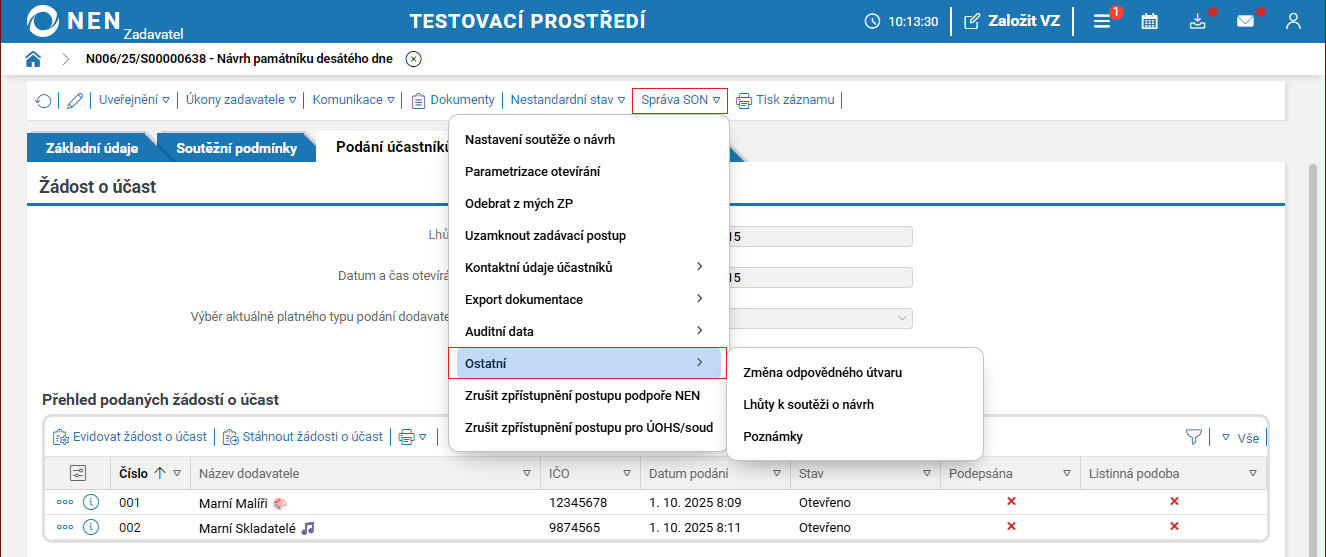The image size is (1326, 557).
Task: Click Stáhnout žádosti o účast
Action: tap(303, 436)
